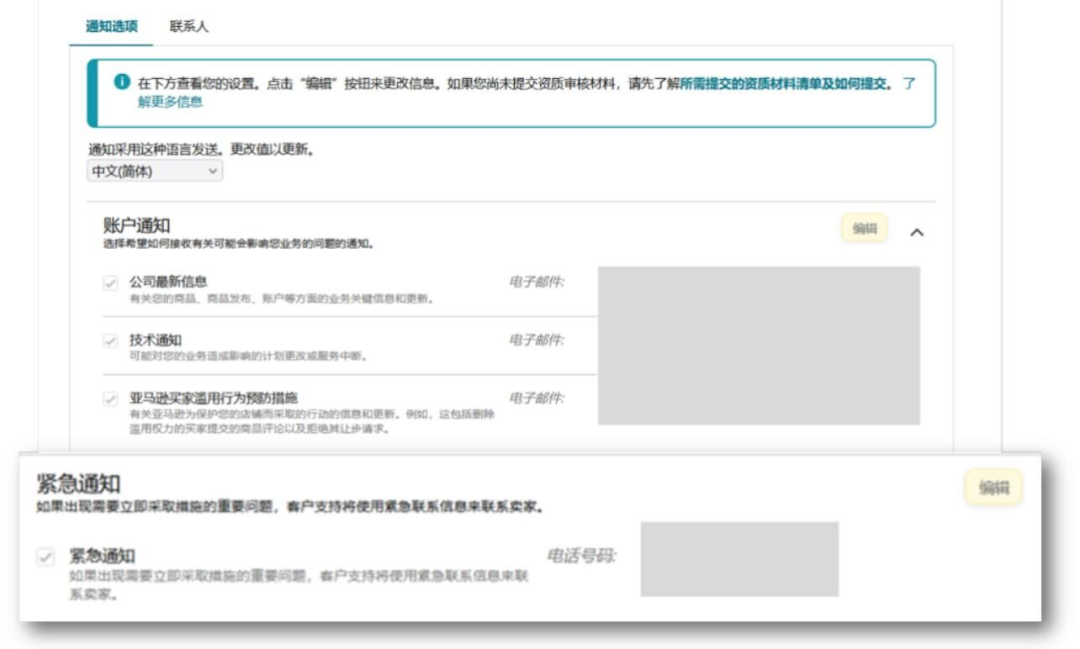Click the 紧急通知 section heading
Viewport: 1080px width, 649px height.
click(78, 484)
